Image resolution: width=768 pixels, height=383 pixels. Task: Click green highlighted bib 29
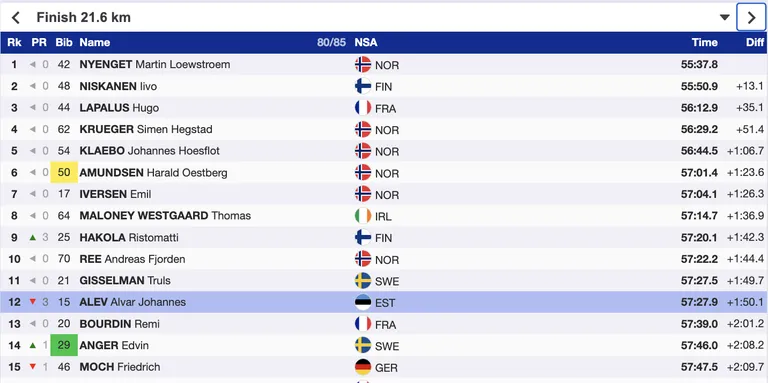click(64, 345)
